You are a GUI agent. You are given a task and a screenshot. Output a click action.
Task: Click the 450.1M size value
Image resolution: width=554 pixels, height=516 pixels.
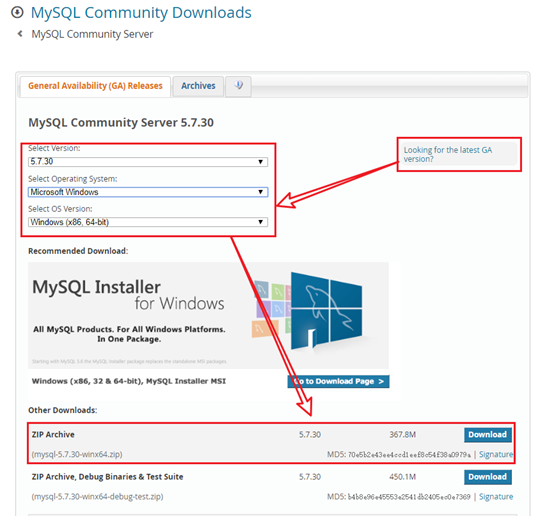pos(402,477)
